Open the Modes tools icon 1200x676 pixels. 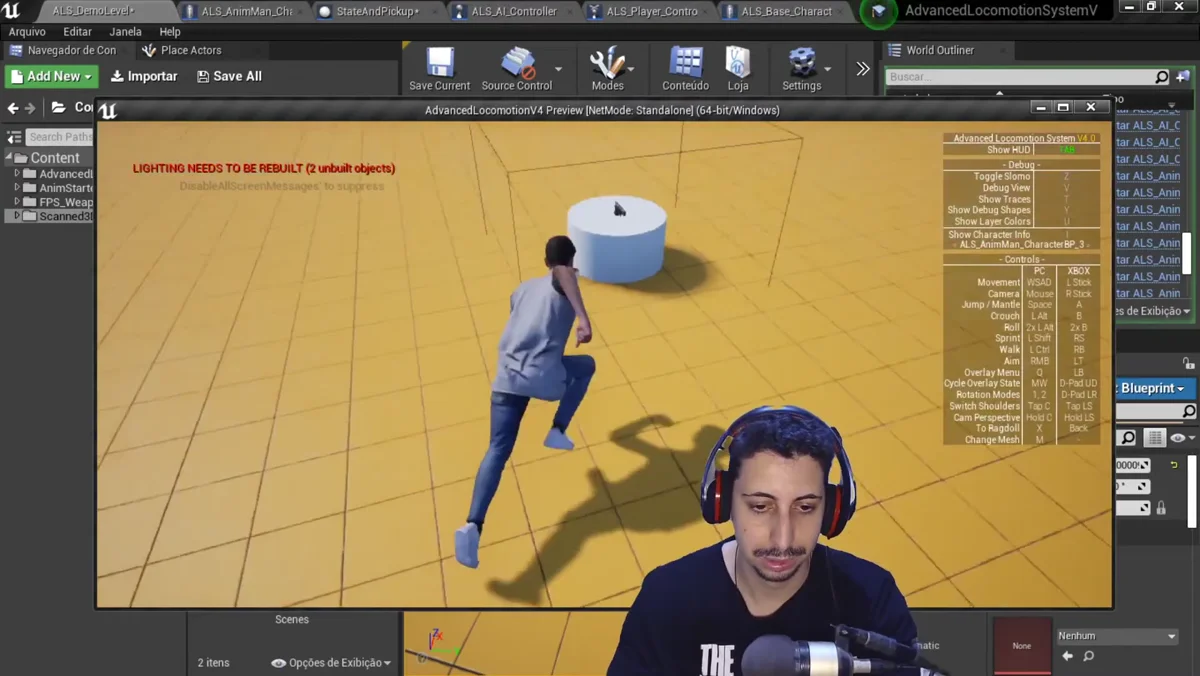(607, 62)
